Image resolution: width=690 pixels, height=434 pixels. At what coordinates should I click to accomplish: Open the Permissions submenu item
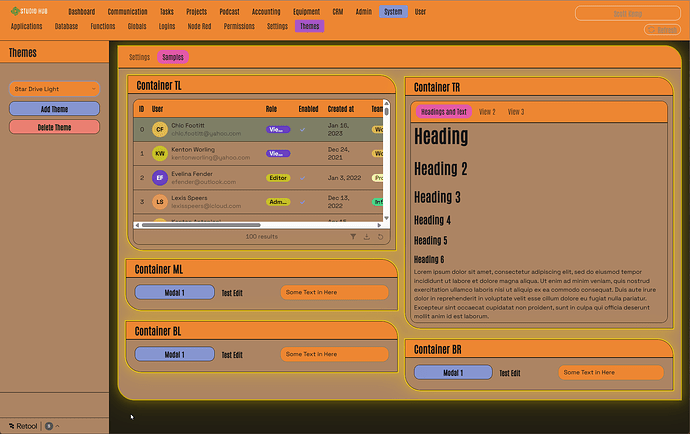tap(238, 26)
